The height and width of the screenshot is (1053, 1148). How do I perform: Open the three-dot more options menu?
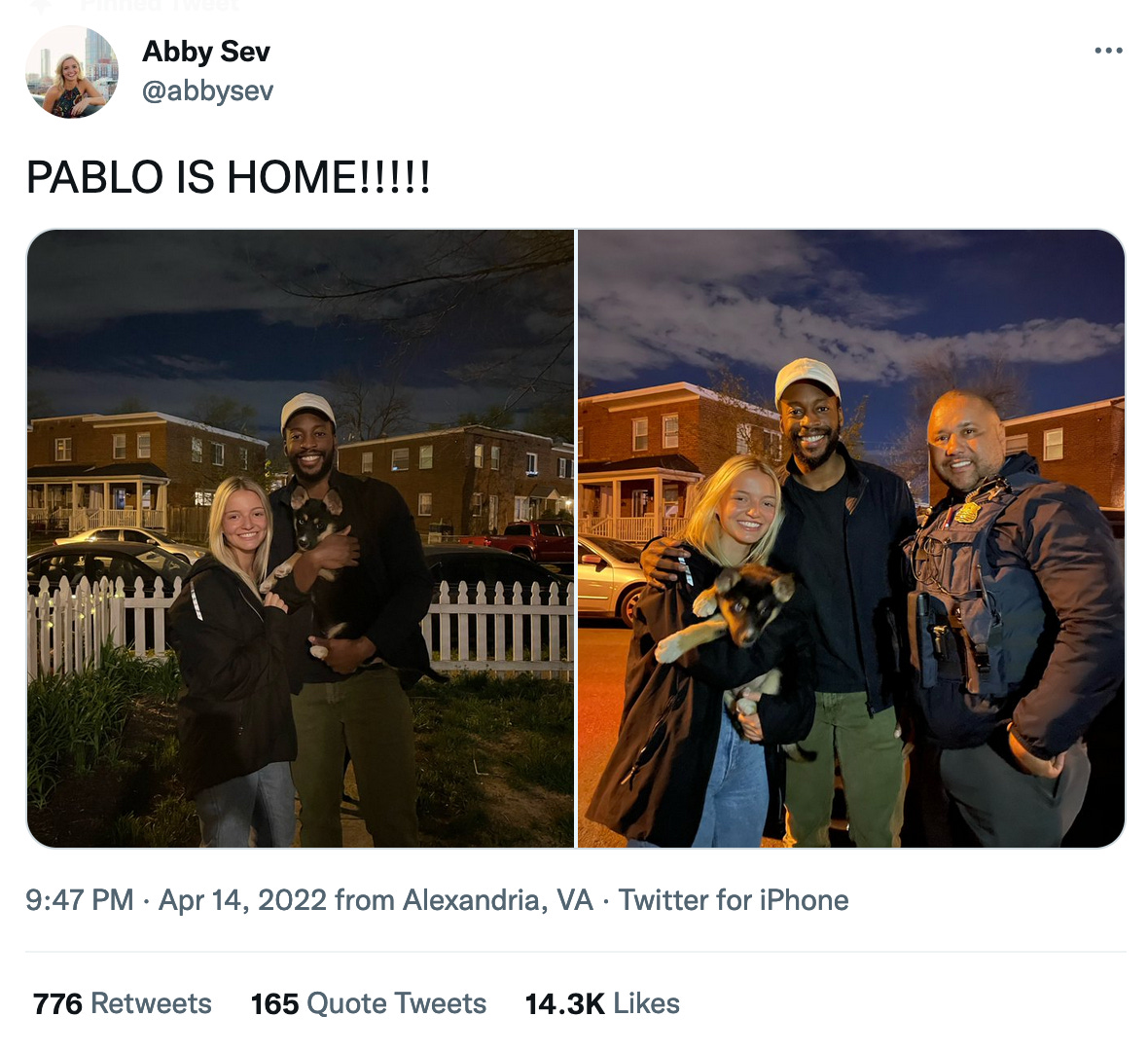(1108, 51)
